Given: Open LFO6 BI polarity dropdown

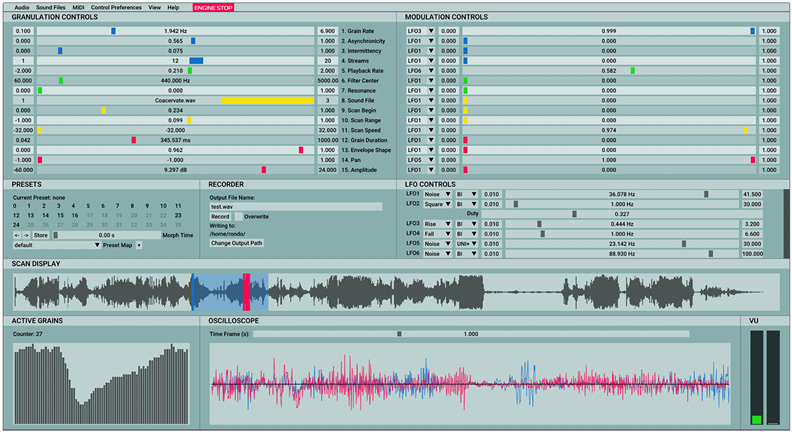Looking at the screenshot, I should (x=466, y=254).
